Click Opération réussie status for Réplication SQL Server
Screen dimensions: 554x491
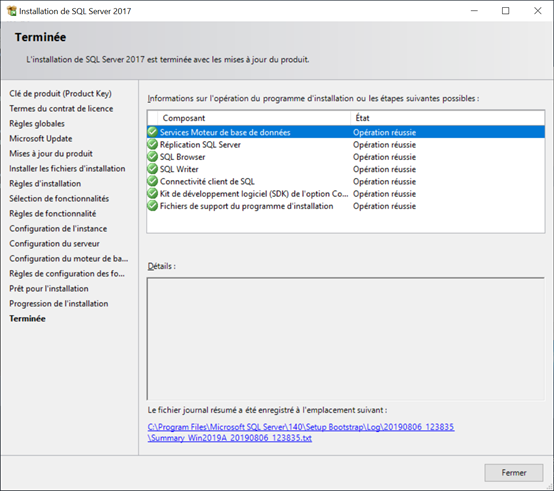pyautogui.click(x=384, y=145)
